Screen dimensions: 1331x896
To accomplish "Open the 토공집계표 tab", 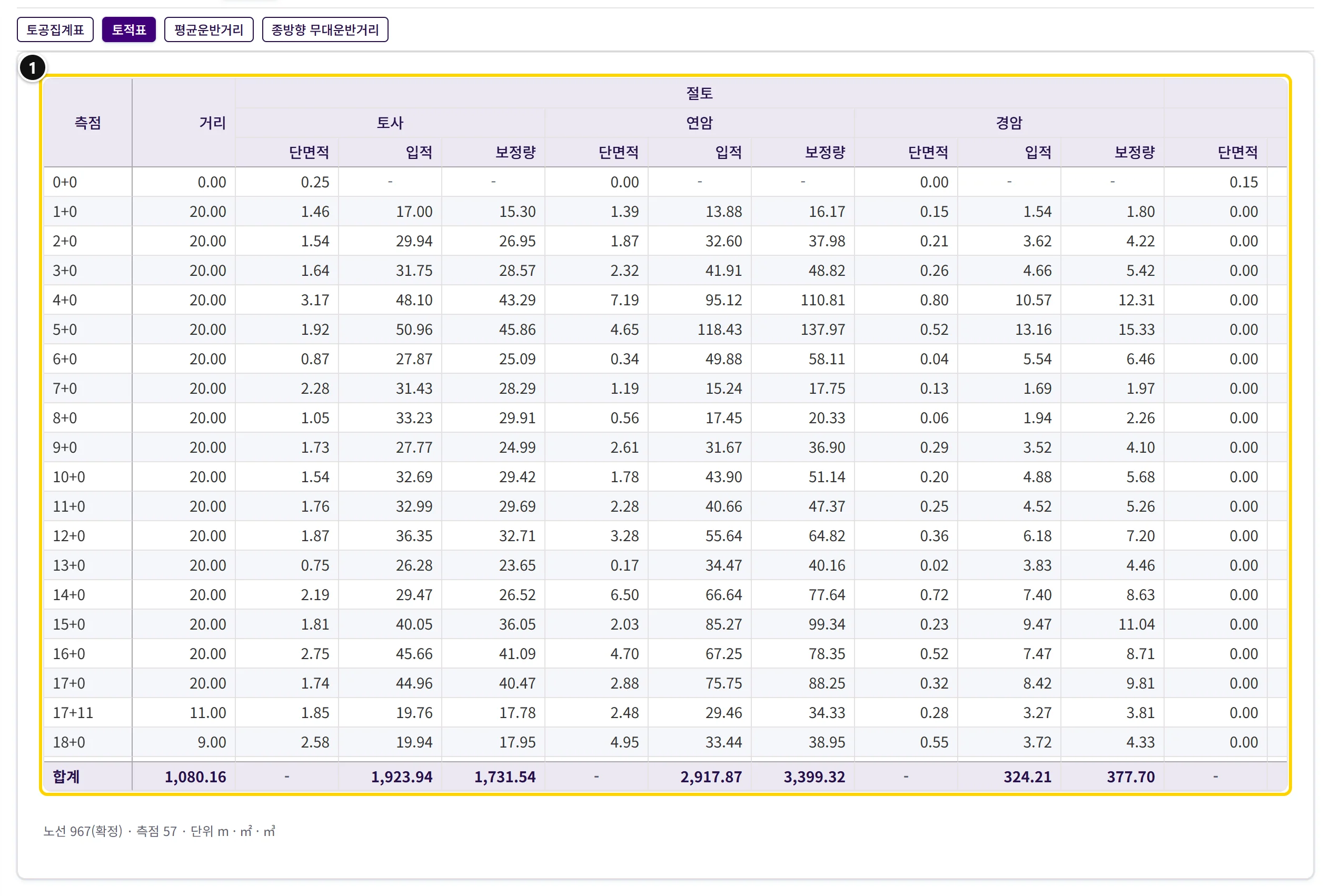I will coord(55,29).
